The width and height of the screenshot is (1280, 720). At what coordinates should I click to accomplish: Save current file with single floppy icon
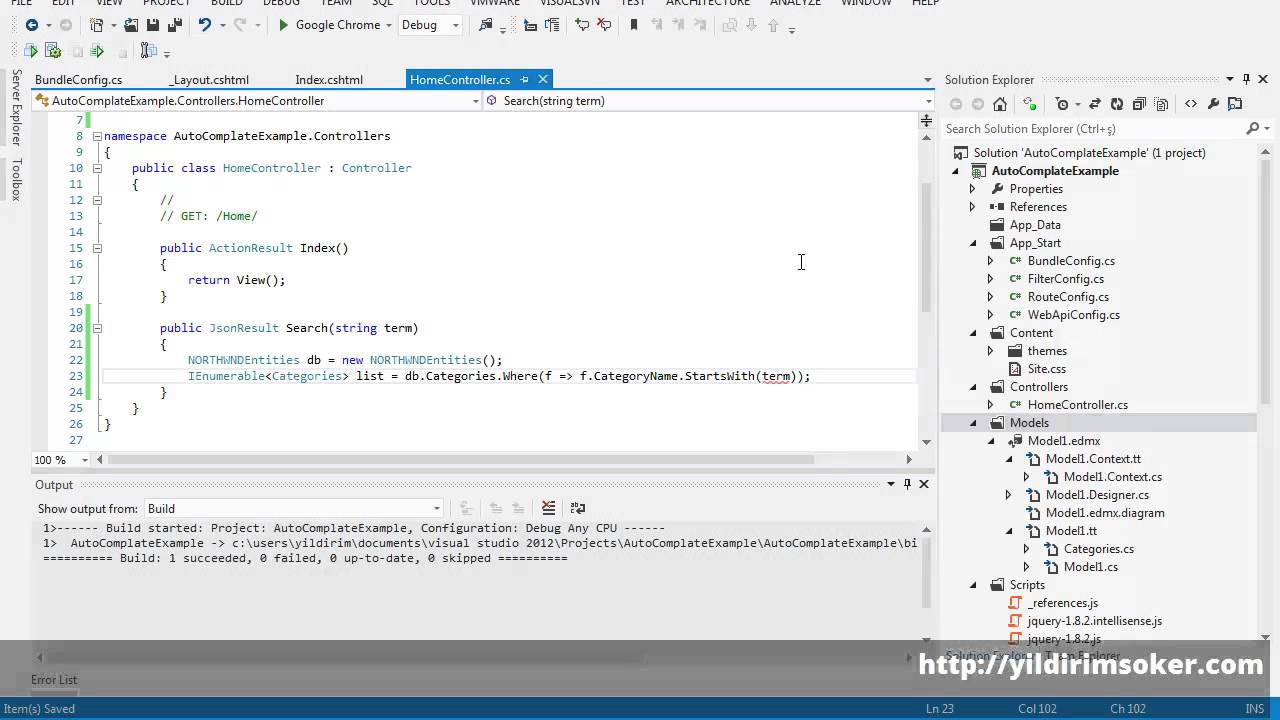[x=153, y=25]
